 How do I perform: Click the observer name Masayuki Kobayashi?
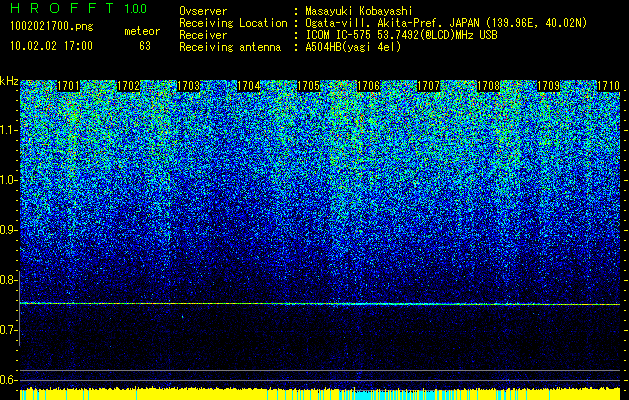point(359,11)
